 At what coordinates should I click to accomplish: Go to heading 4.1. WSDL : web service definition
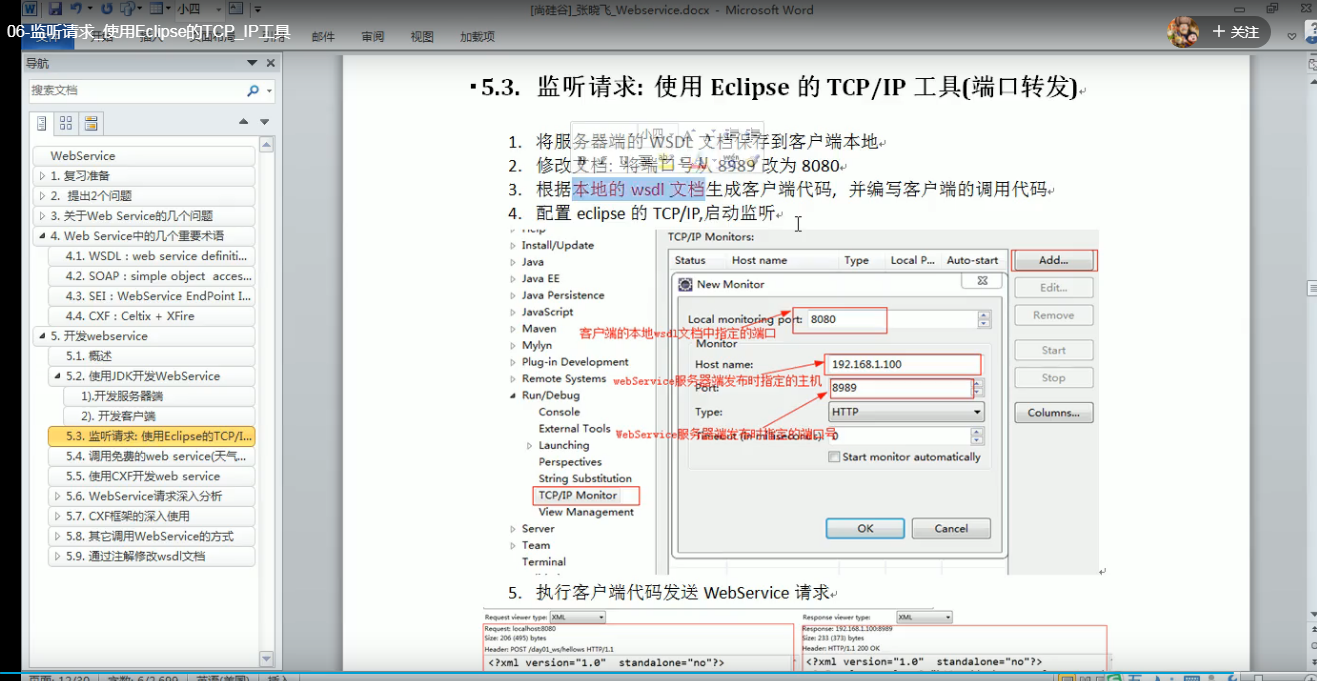click(x=151, y=256)
